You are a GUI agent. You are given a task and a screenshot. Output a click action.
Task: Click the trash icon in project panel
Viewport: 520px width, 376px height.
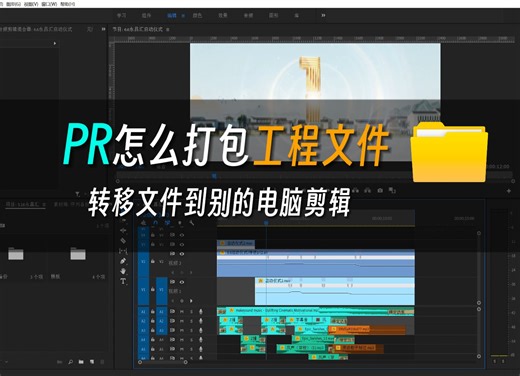[102, 362]
